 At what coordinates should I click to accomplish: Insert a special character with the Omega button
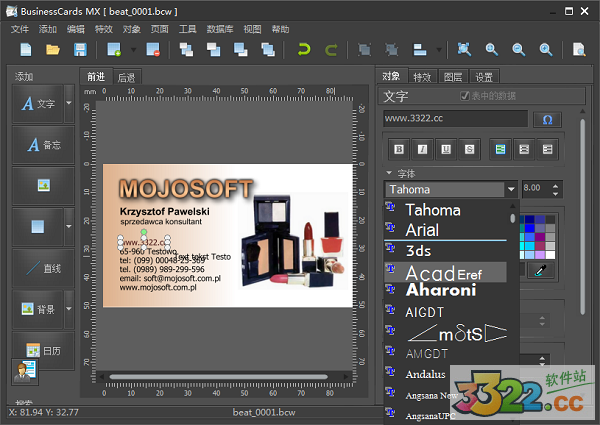click(x=548, y=120)
